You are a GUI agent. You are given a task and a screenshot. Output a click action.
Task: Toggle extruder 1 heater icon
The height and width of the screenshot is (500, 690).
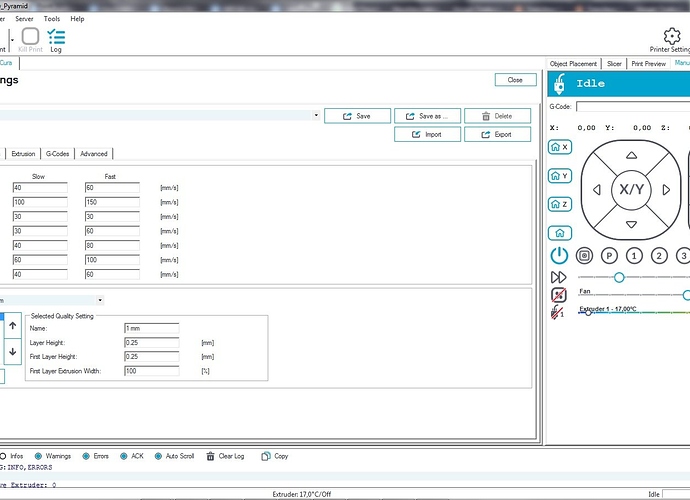click(558, 312)
